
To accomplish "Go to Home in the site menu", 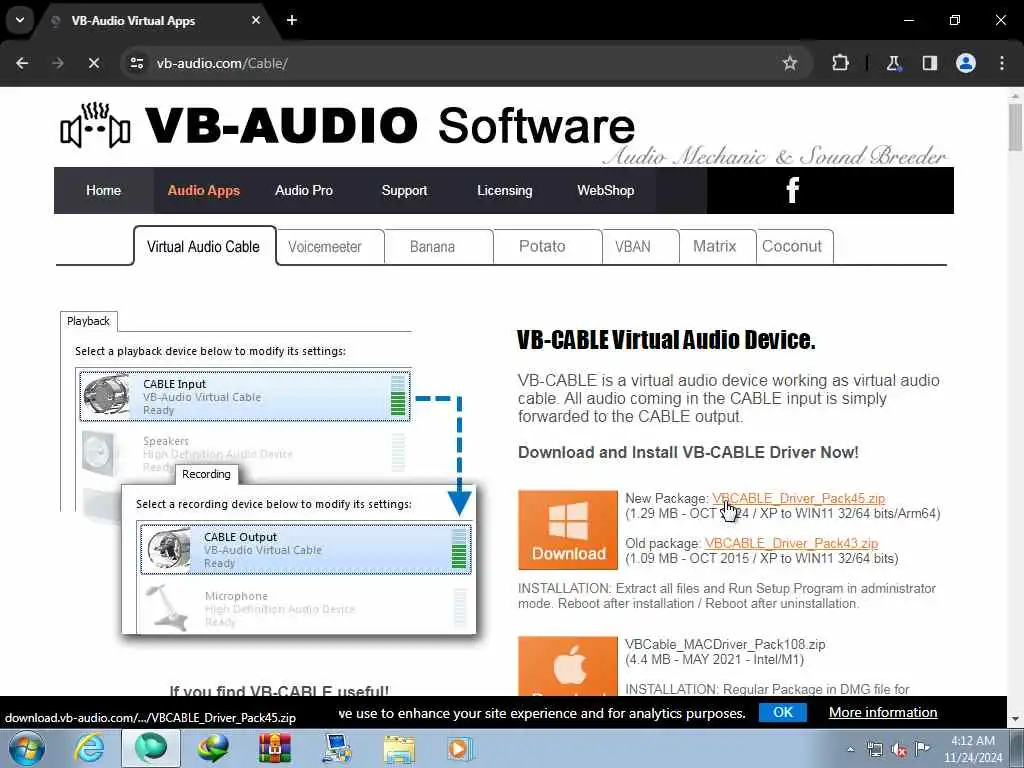I will pyautogui.click(x=104, y=190).
